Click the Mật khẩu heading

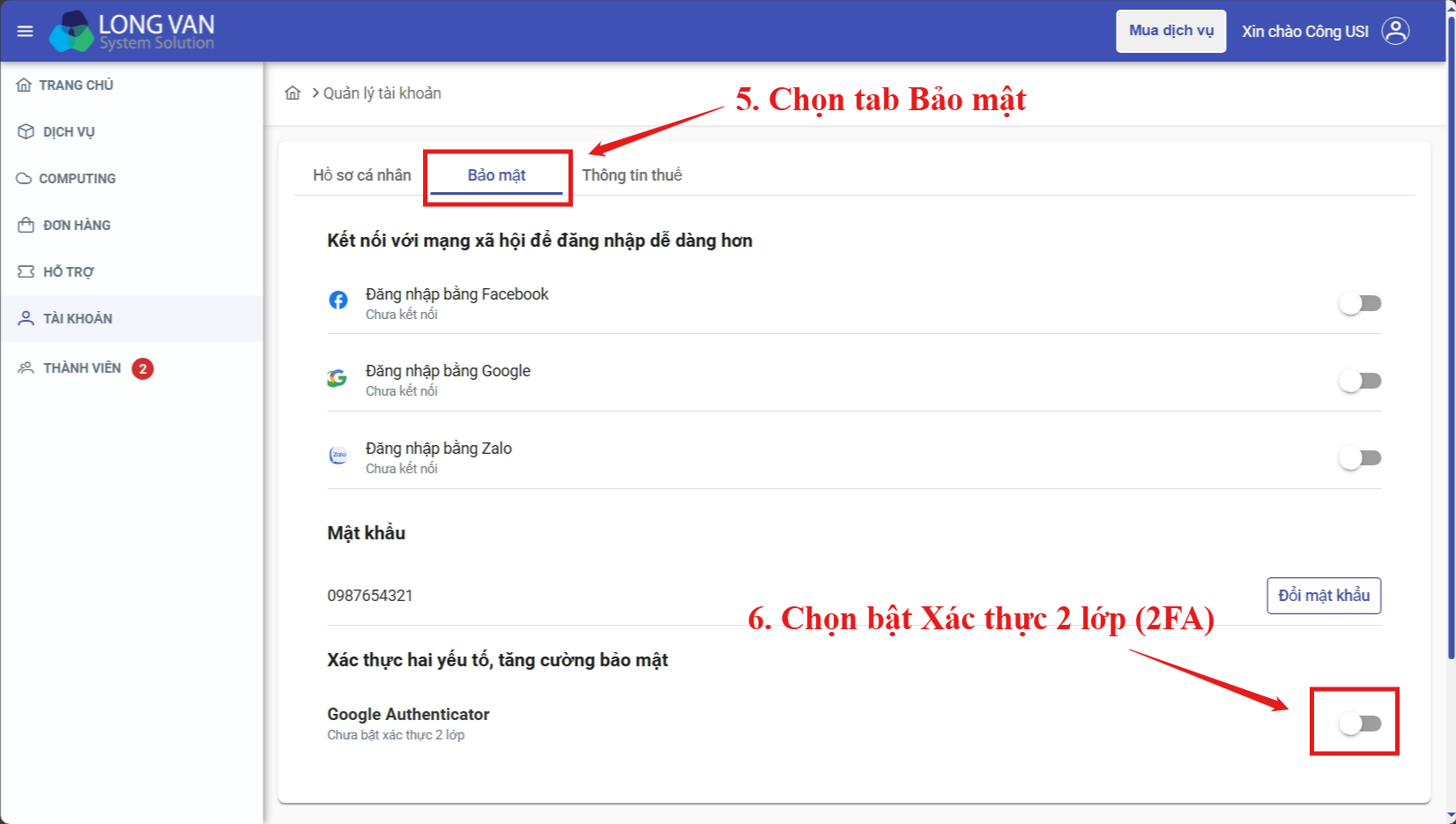pyautogui.click(x=367, y=533)
